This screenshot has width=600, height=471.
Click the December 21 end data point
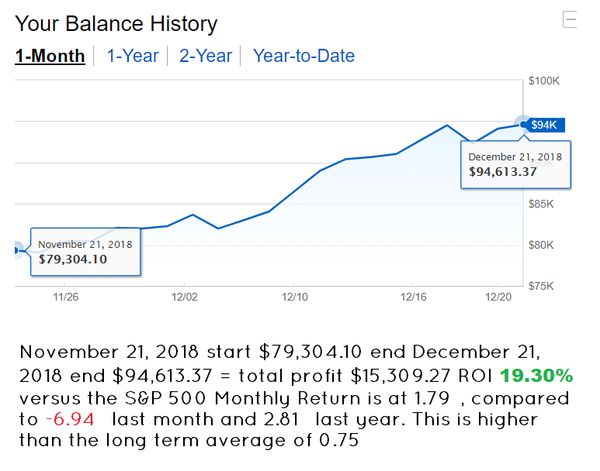[x=523, y=124]
